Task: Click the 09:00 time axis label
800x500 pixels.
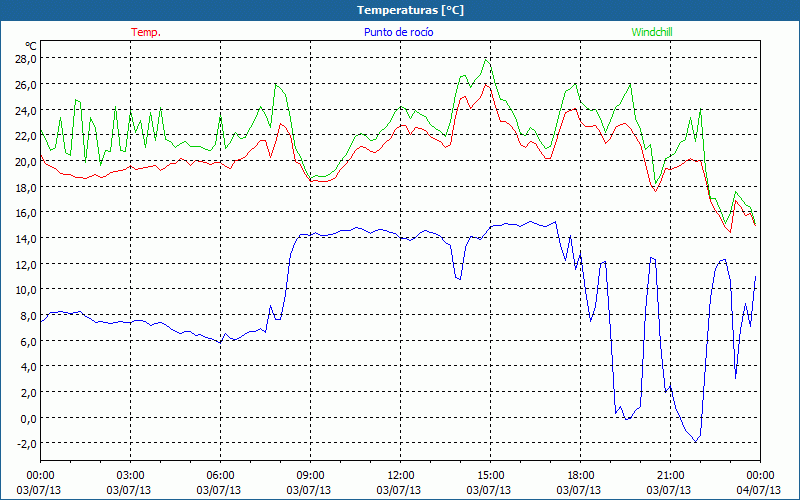Action: (310, 475)
